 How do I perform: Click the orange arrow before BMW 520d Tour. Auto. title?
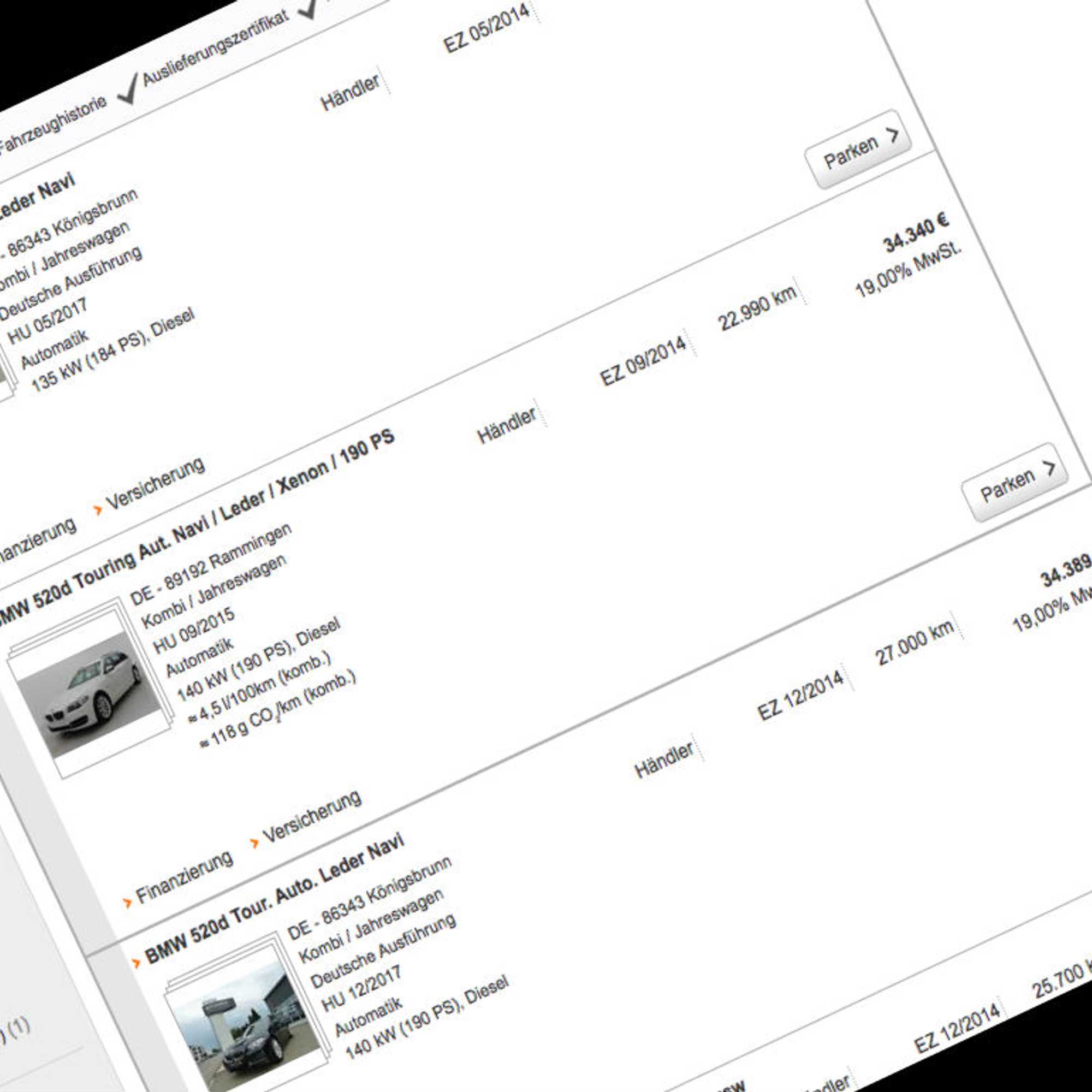(135, 963)
